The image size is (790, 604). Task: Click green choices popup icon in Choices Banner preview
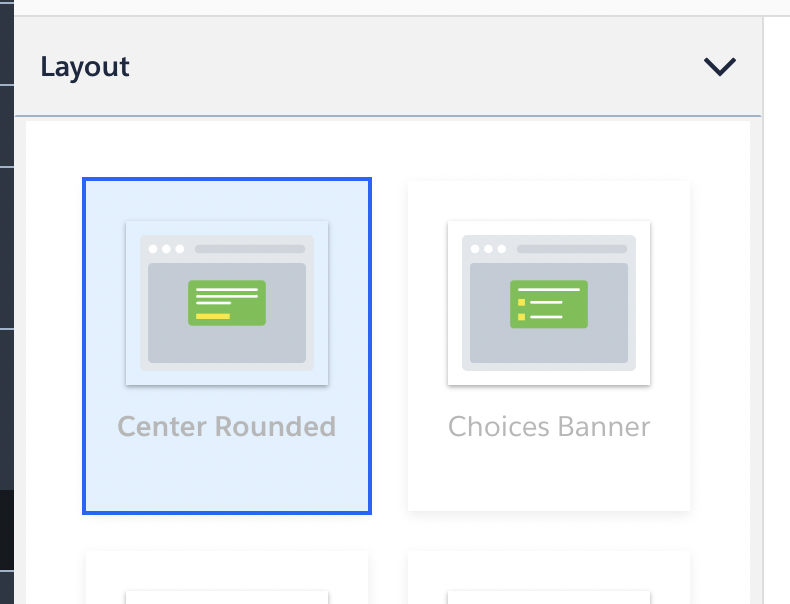[549, 304]
